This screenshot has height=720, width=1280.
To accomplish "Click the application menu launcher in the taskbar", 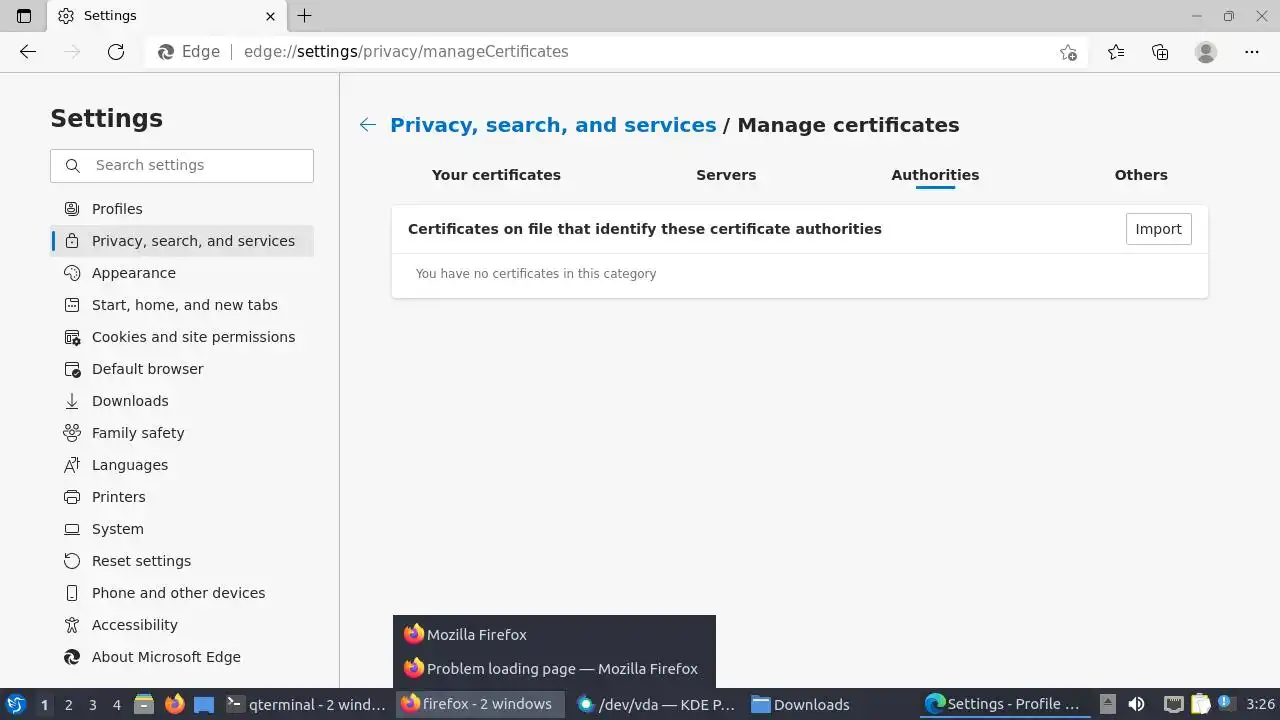I will [16, 704].
